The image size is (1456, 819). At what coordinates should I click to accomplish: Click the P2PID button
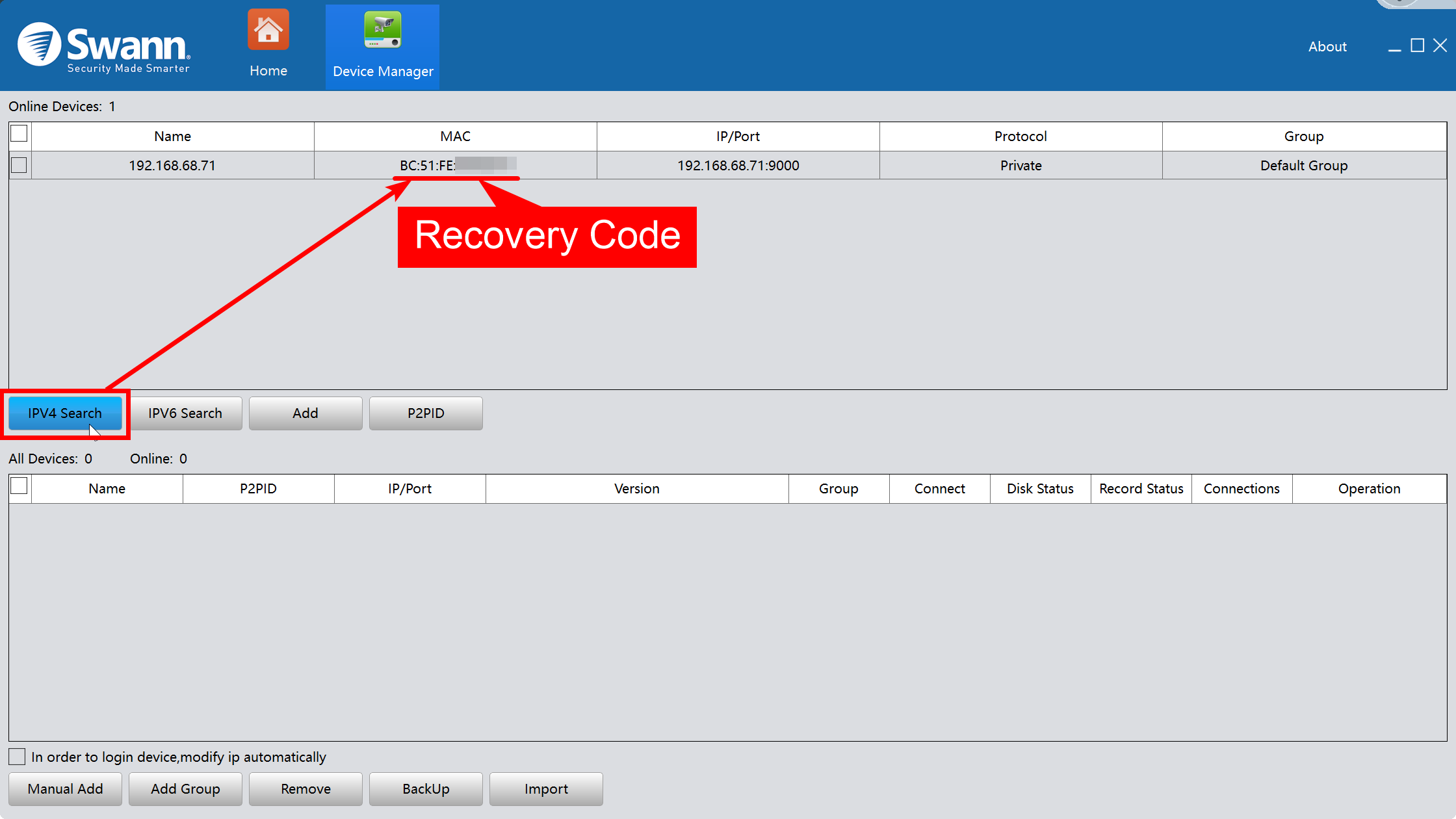[x=426, y=413]
